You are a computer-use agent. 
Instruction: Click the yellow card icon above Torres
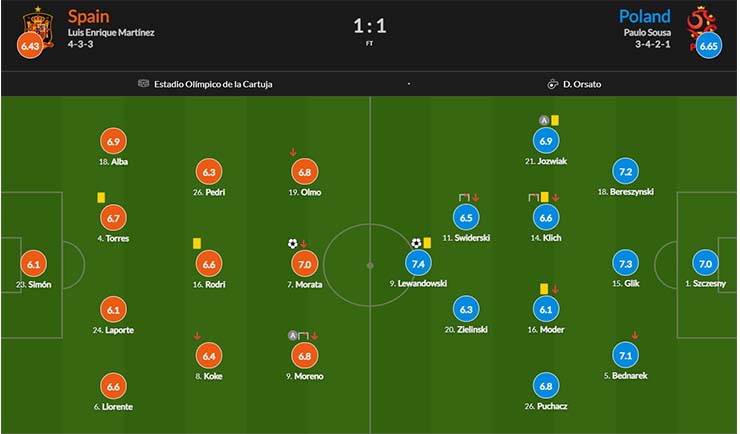pyautogui.click(x=101, y=197)
